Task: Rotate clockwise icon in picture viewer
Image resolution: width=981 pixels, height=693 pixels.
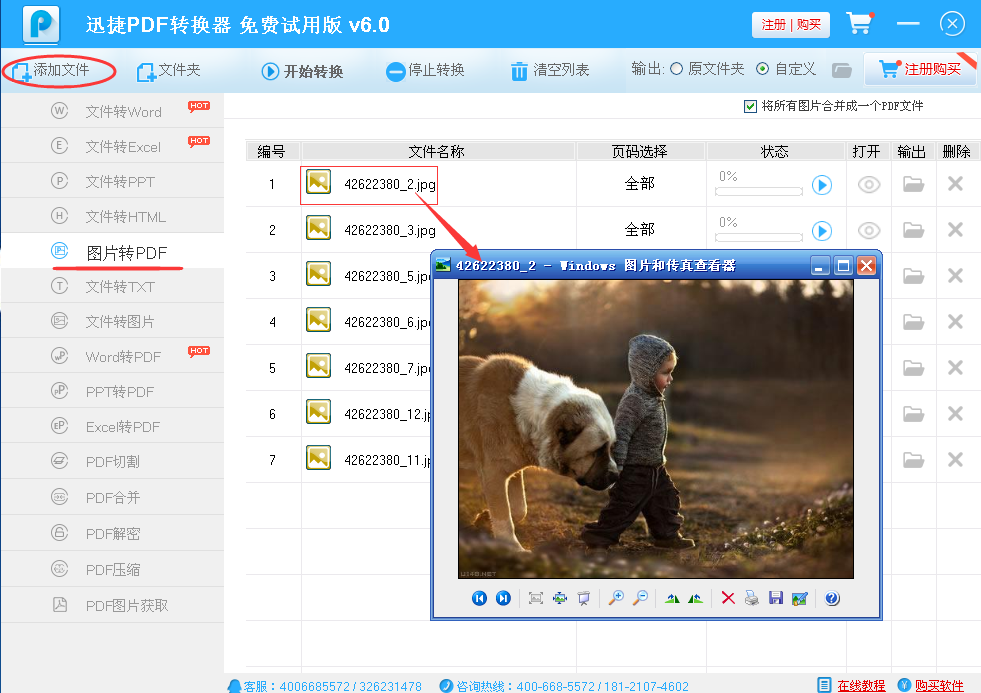Action: (x=672, y=599)
